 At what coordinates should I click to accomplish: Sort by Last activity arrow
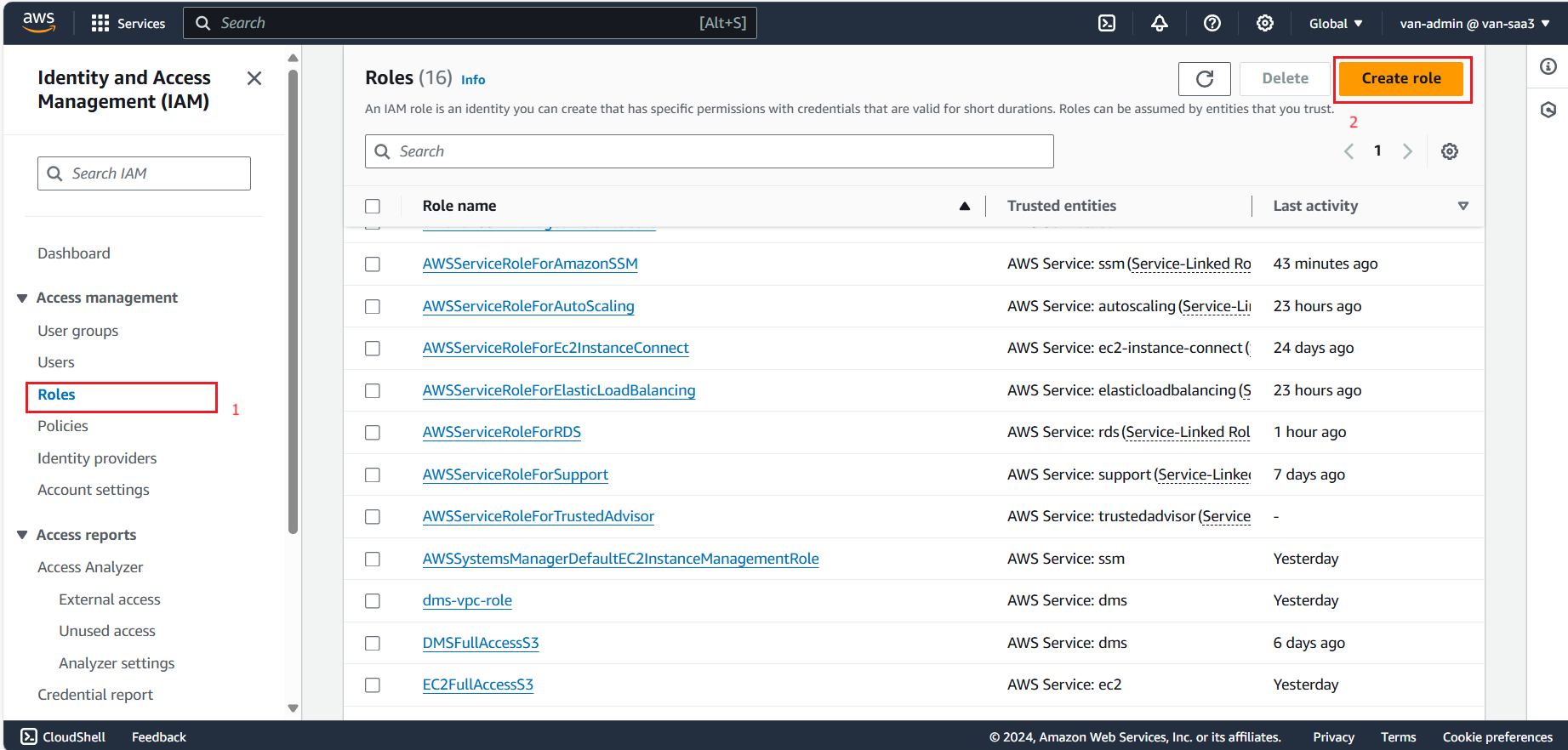click(1463, 206)
